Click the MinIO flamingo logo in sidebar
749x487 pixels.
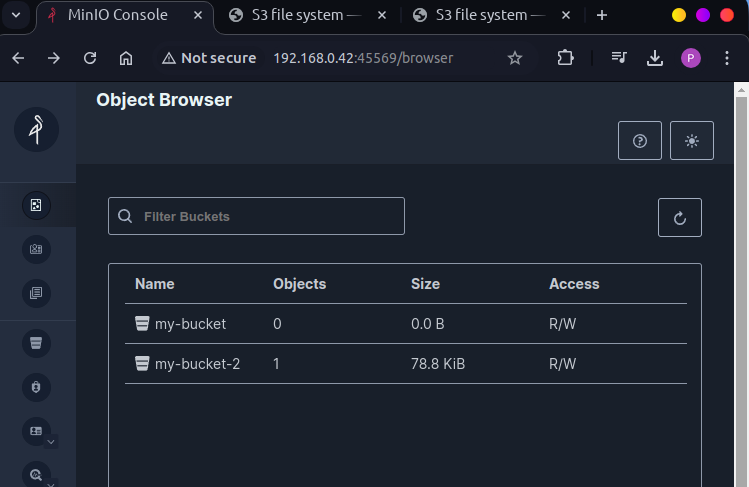(x=36, y=129)
